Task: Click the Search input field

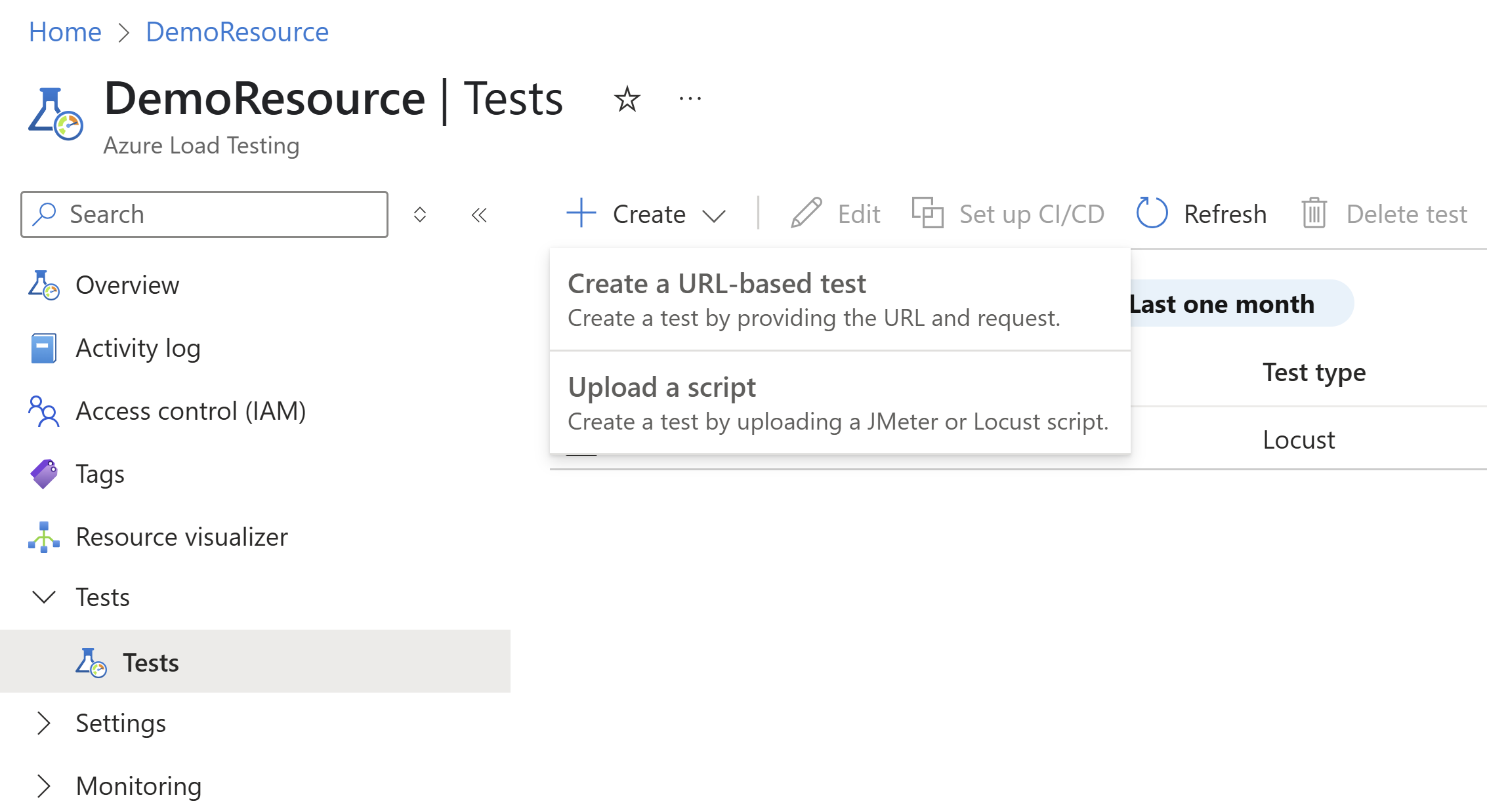Action: point(204,213)
